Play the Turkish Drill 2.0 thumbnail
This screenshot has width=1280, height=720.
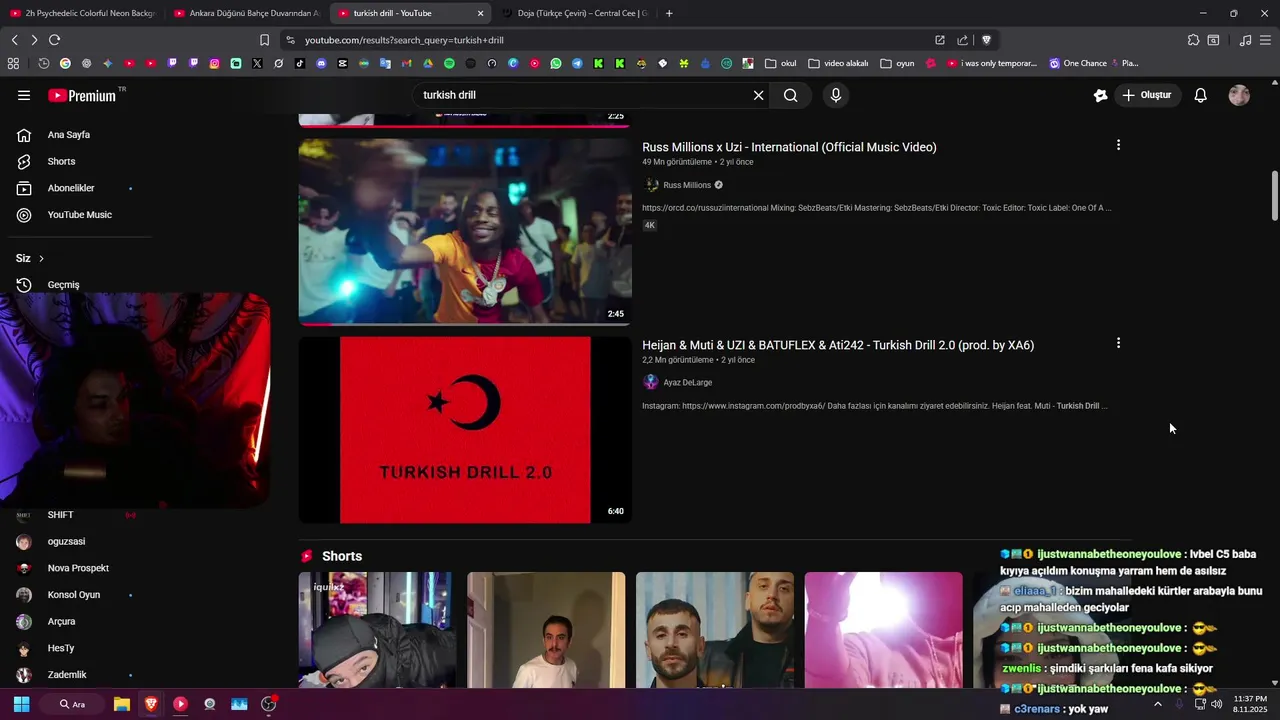pyautogui.click(x=465, y=430)
